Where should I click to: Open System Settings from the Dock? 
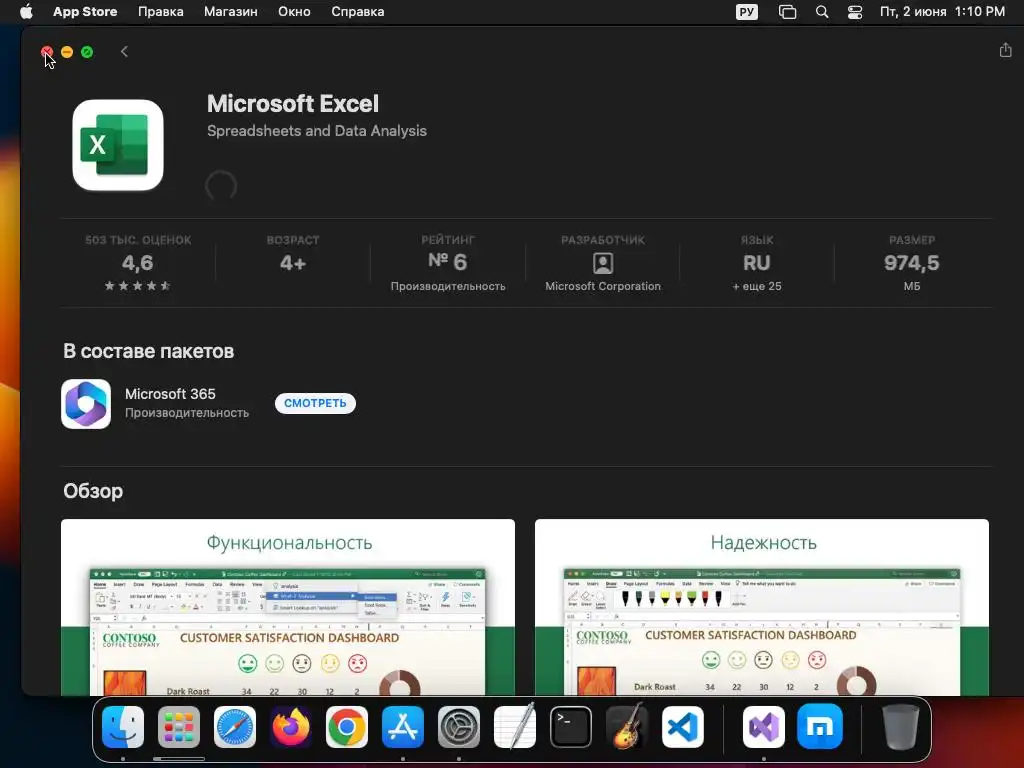click(458, 726)
